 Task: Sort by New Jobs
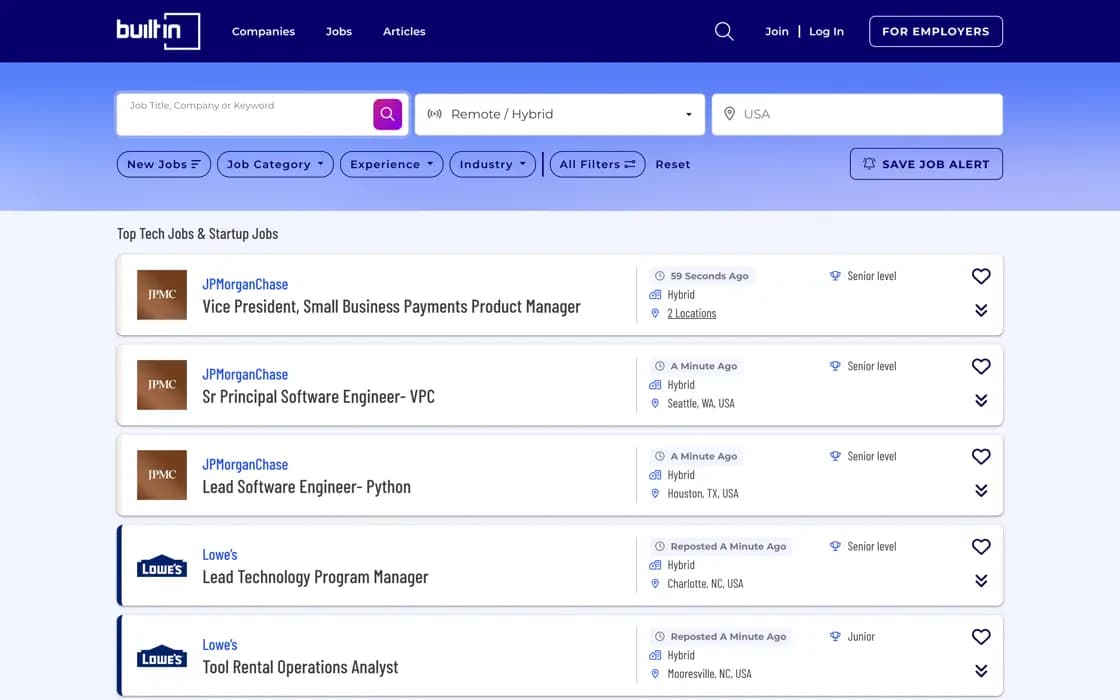click(x=164, y=164)
